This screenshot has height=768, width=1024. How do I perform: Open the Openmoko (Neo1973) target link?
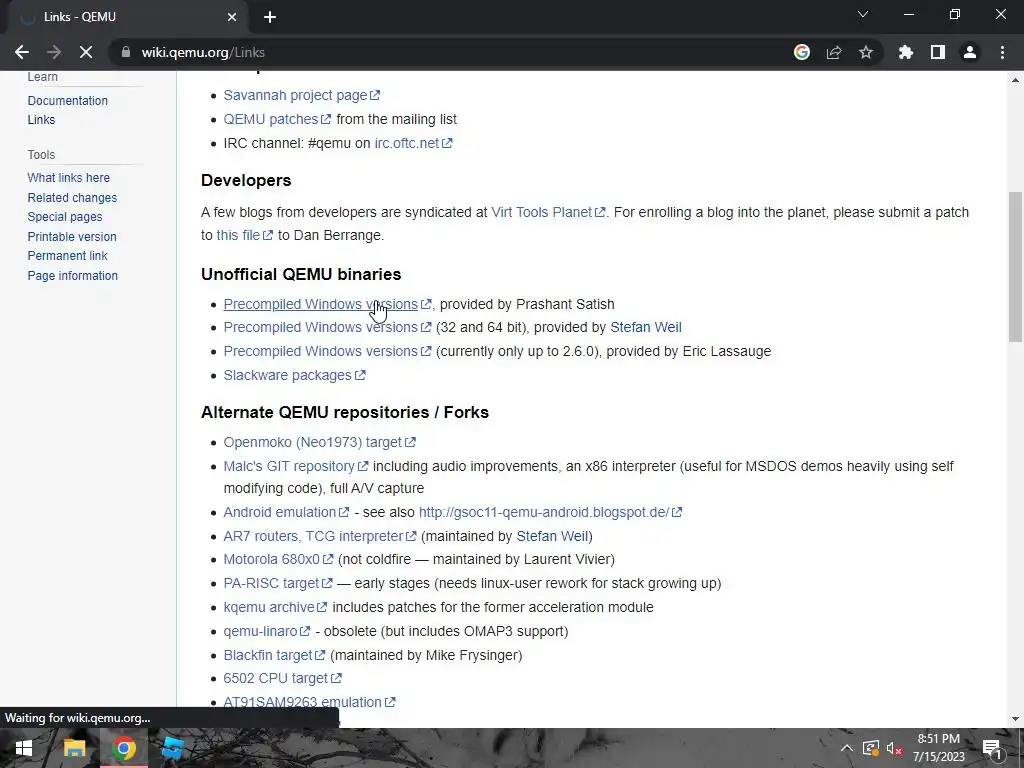point(319,442)
